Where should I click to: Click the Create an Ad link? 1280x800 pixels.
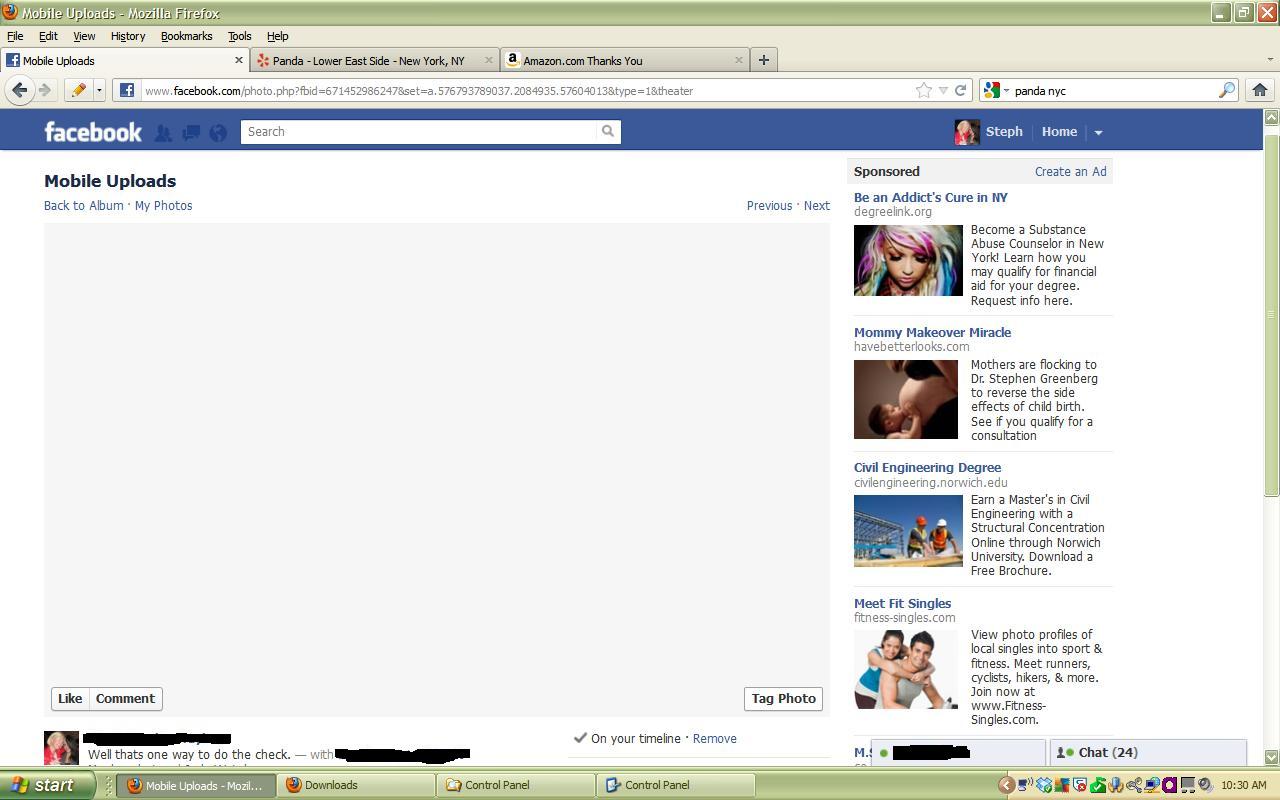click(x=1070, y=172)
